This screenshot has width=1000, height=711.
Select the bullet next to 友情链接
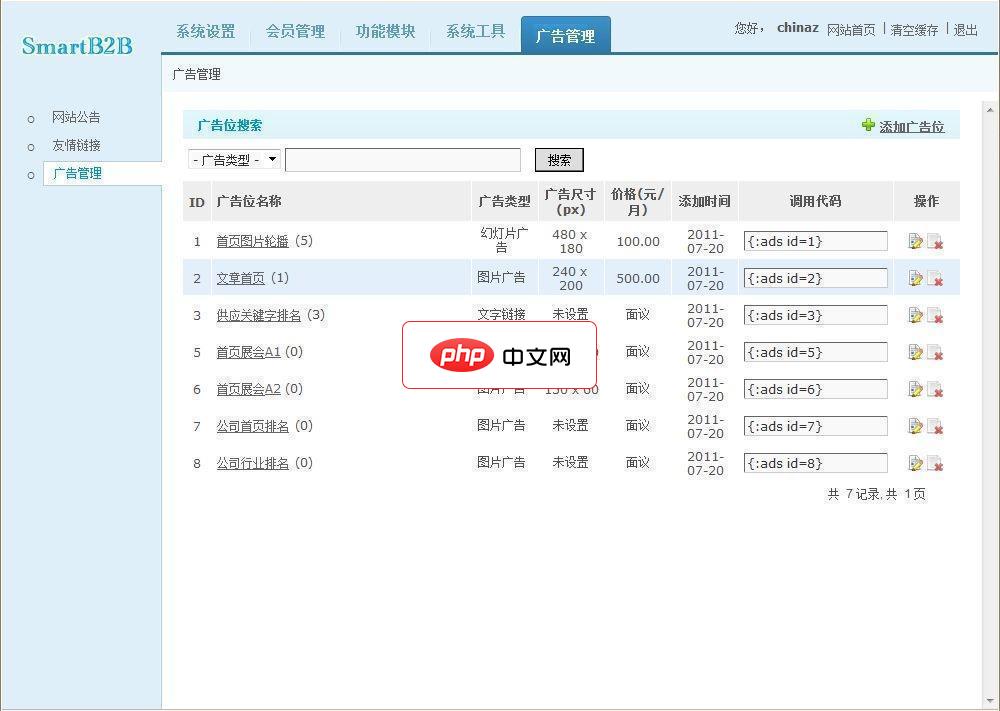[x=33, y=145]
